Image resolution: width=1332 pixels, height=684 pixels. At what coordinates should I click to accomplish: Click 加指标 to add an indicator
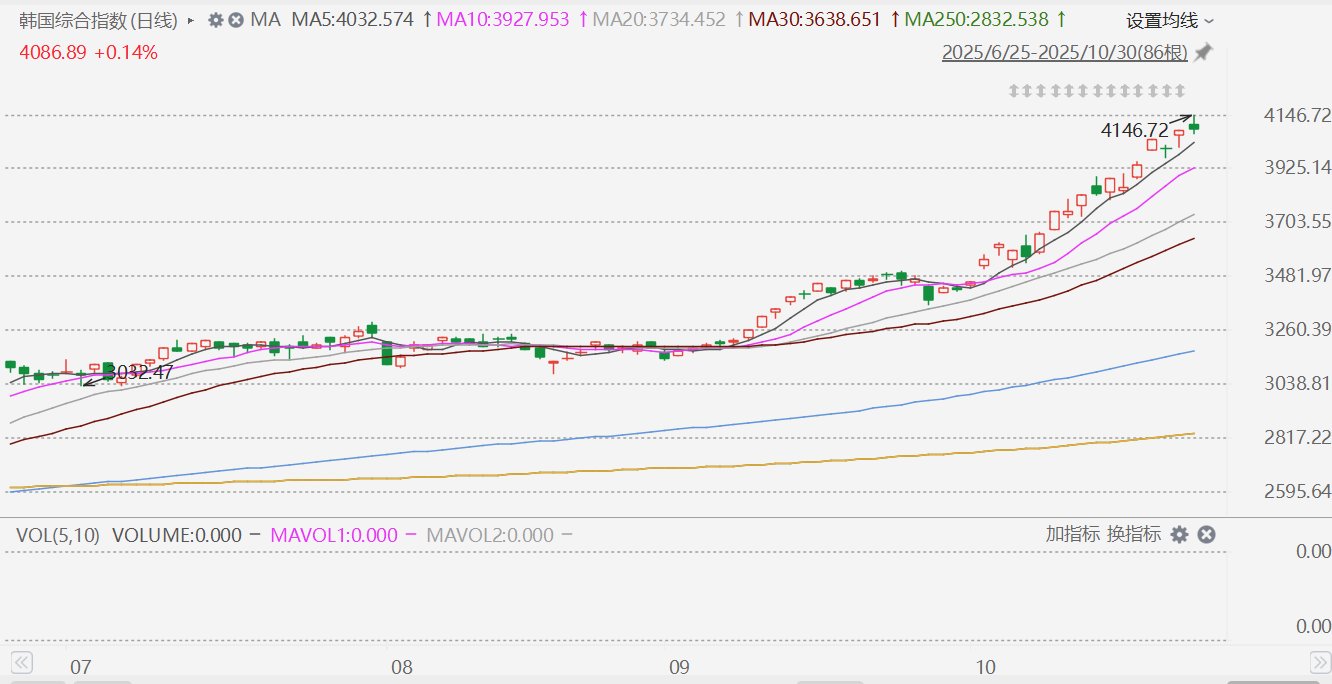pyautogui.click(x=1073, y=534)
